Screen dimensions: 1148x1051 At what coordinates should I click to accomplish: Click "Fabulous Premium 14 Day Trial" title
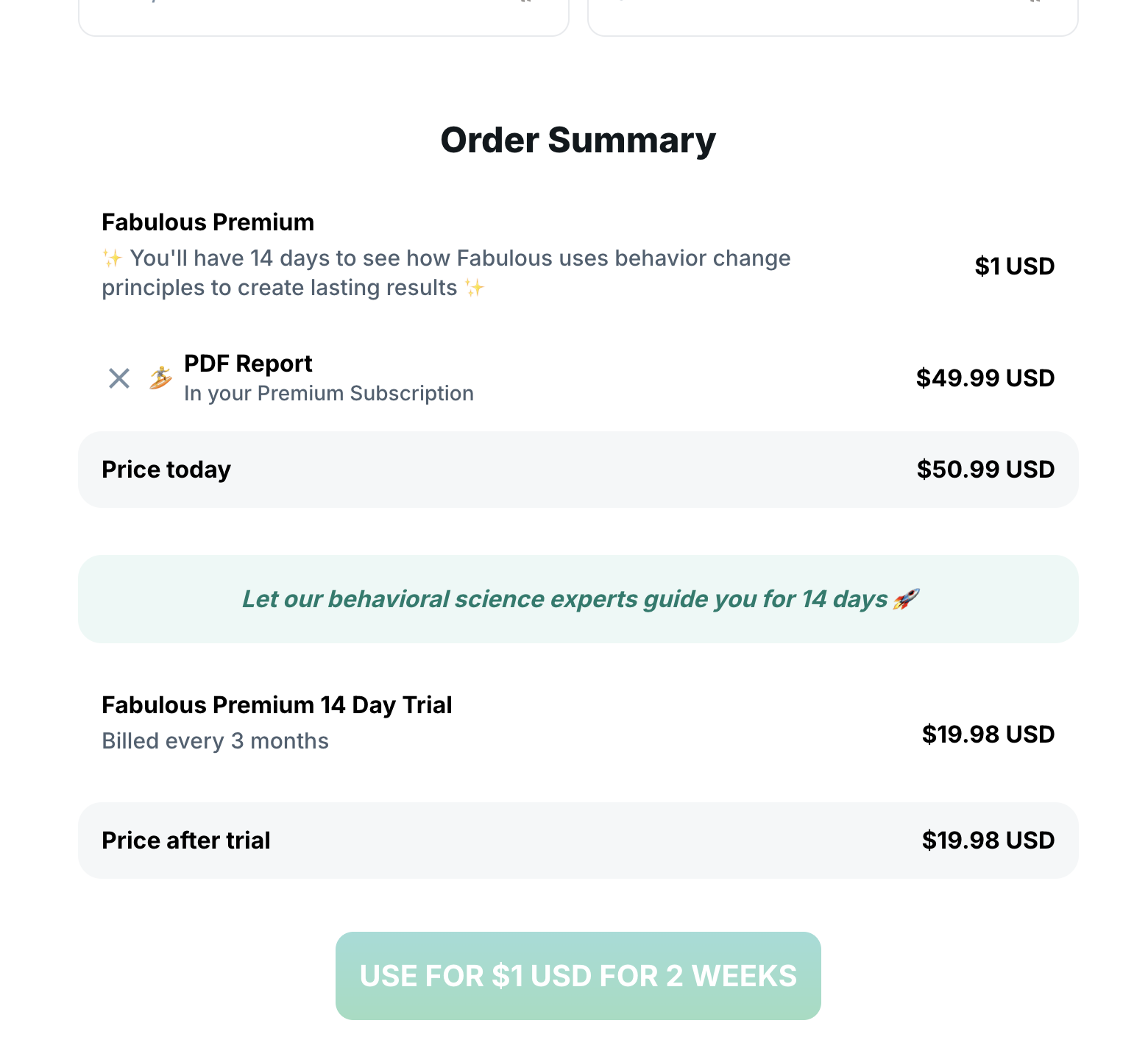point(277,705)
